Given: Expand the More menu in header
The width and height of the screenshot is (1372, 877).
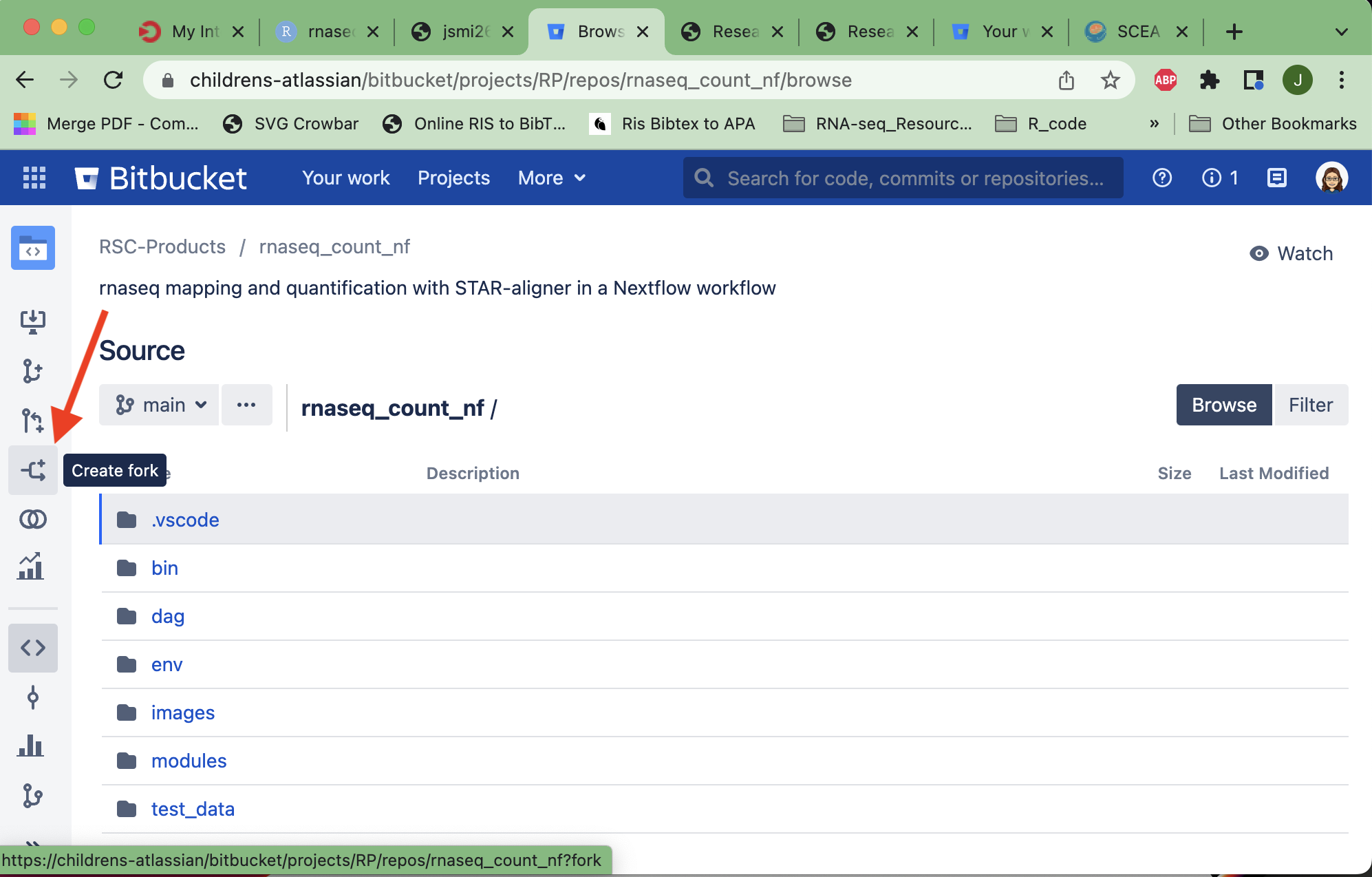Looking at the screenshot, I should pyautogui.click(x=553, y=178).
